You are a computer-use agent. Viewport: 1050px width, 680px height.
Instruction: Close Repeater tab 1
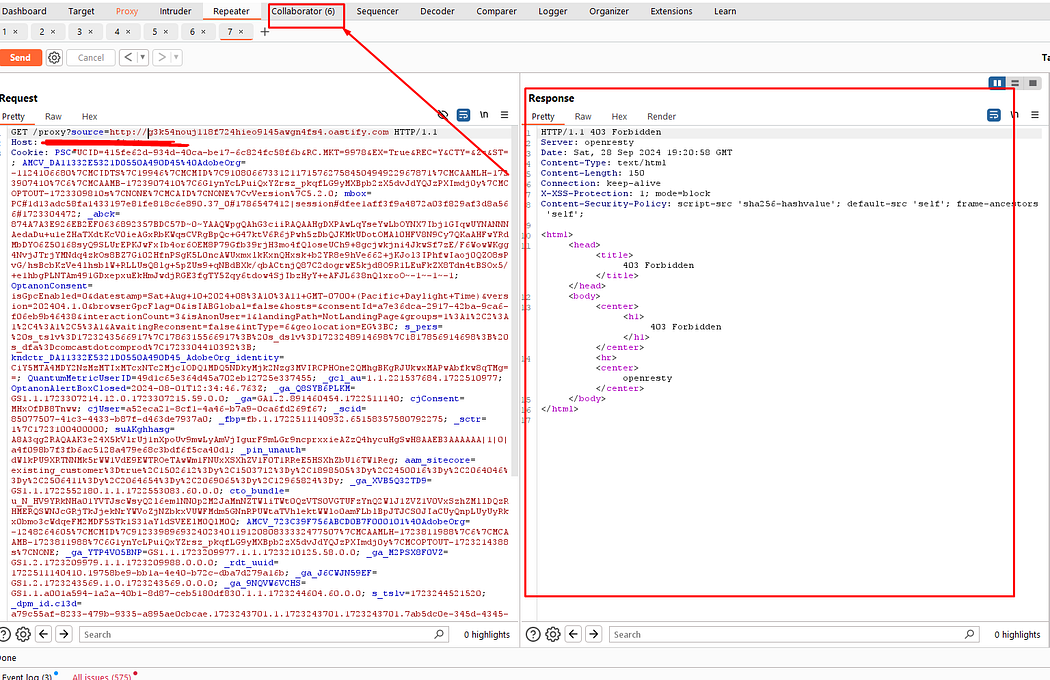[16, 31]
